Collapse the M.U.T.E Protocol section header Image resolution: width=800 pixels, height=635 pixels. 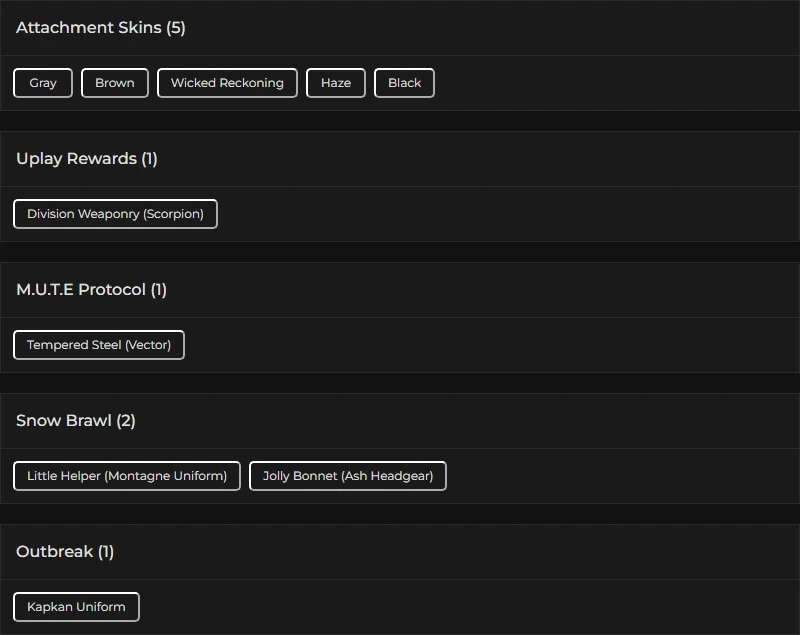81,290
